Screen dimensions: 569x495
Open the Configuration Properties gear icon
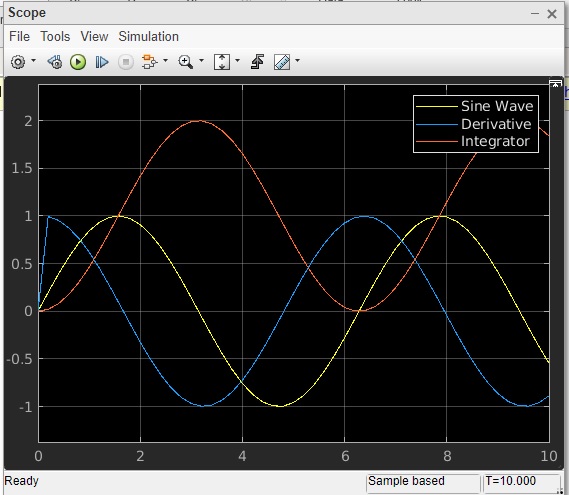(18, 62)
